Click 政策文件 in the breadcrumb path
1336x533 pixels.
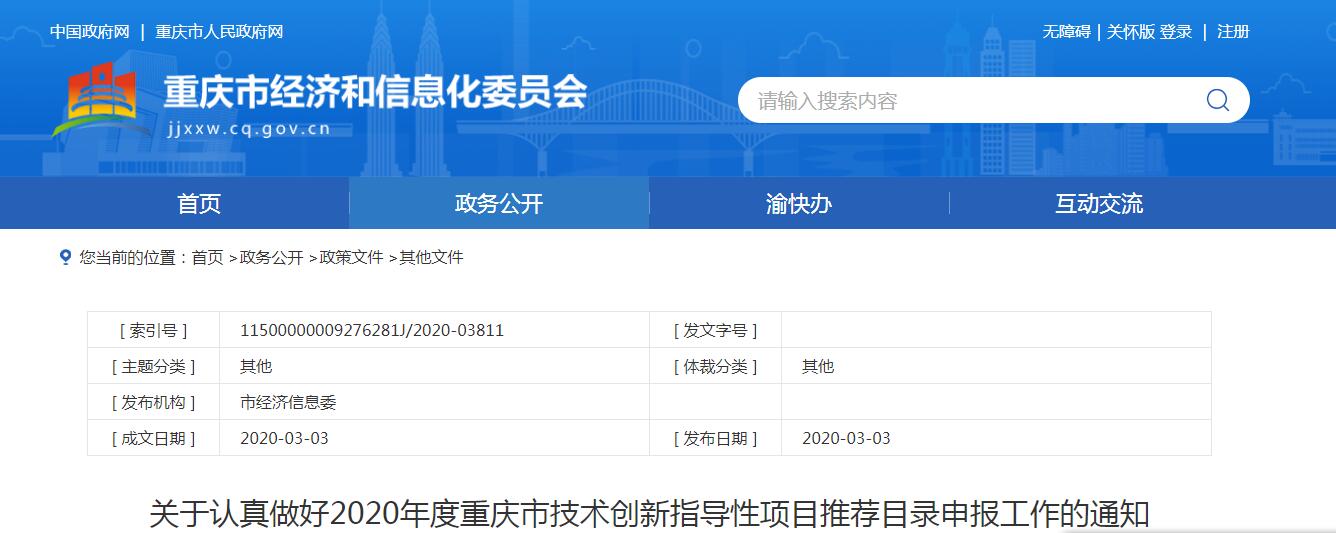[x=352, y=258]
